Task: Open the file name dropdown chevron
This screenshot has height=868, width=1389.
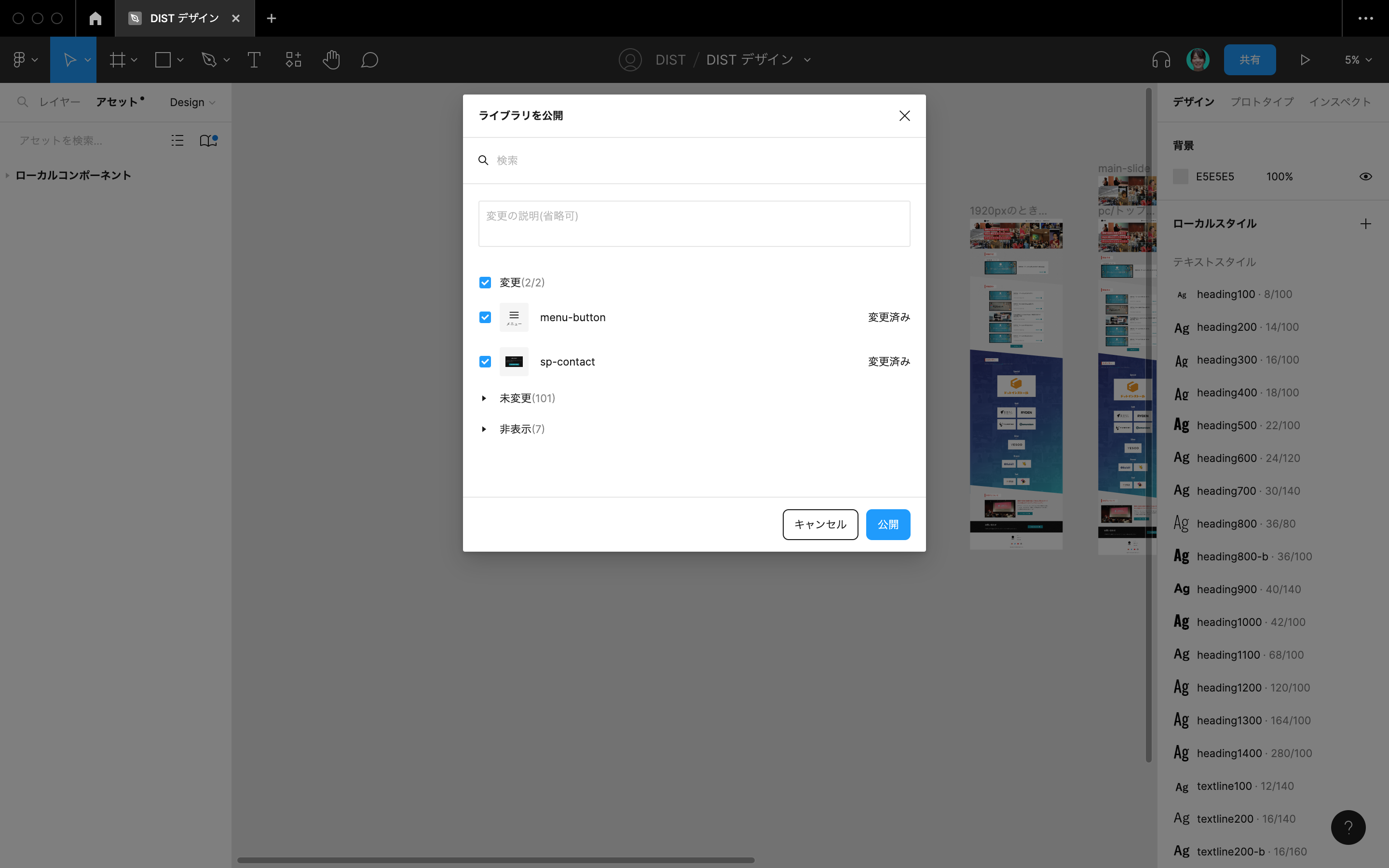Action: (x=807, y=60)
